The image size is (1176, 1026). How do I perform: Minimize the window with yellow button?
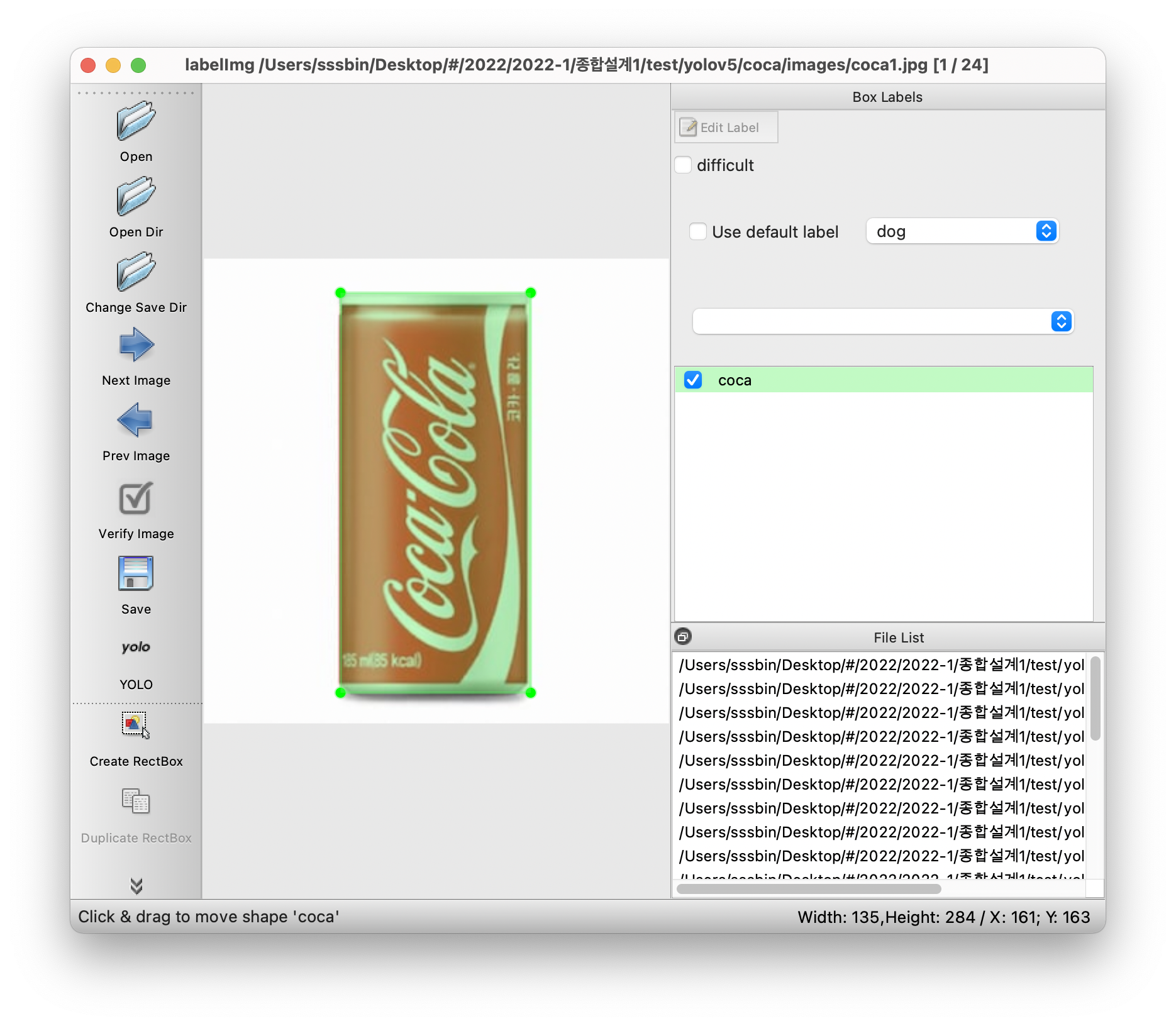tap(113, 65)
